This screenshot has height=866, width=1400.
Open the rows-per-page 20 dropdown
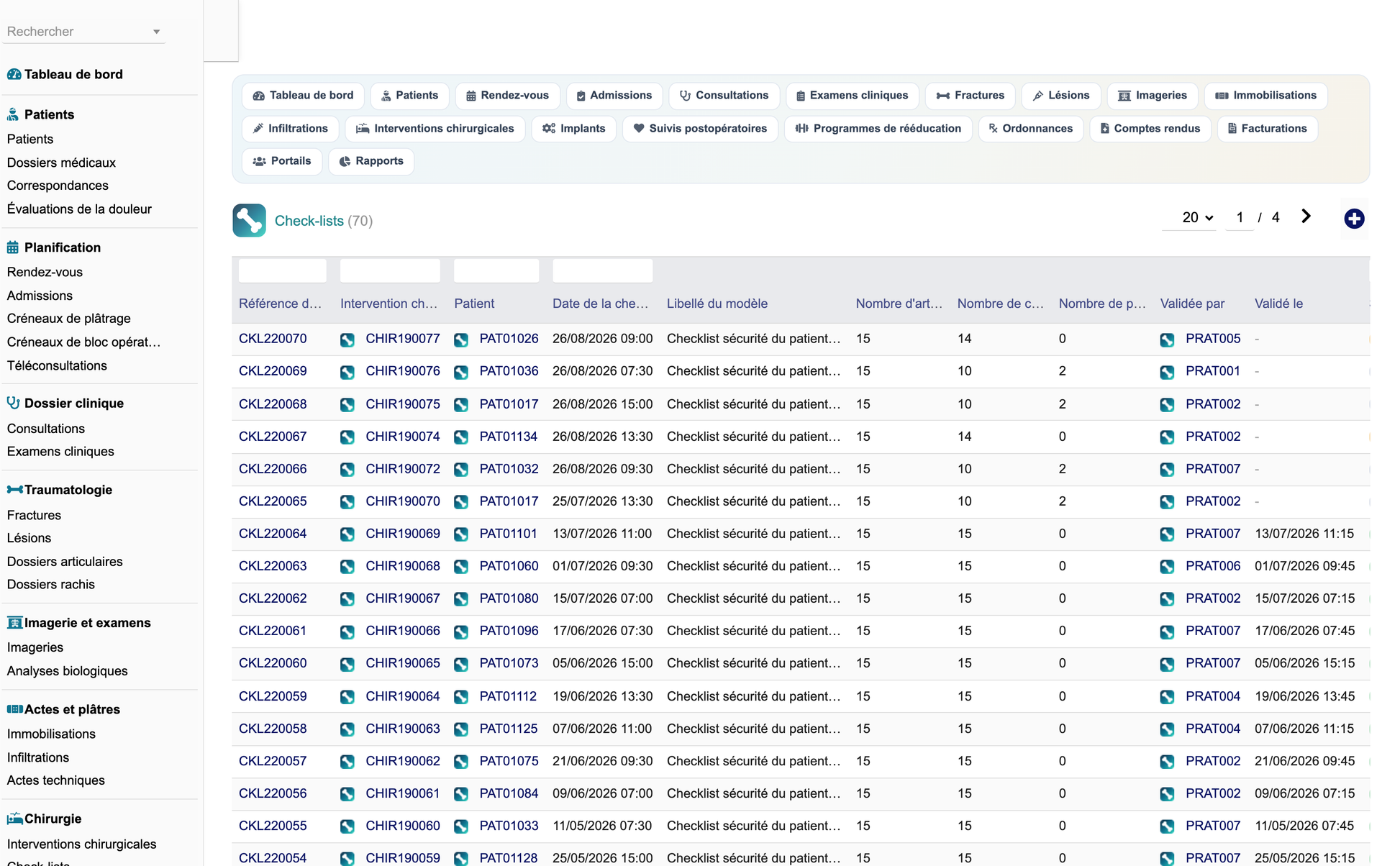click(x=1197, y=217)
